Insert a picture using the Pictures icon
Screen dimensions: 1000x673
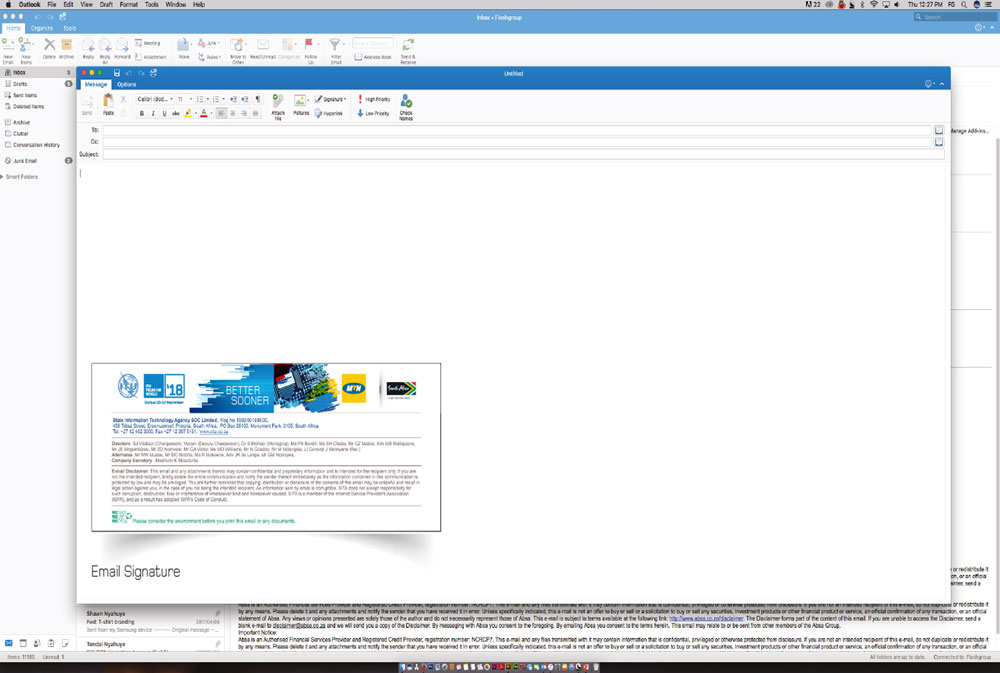[x=301, y=102]
